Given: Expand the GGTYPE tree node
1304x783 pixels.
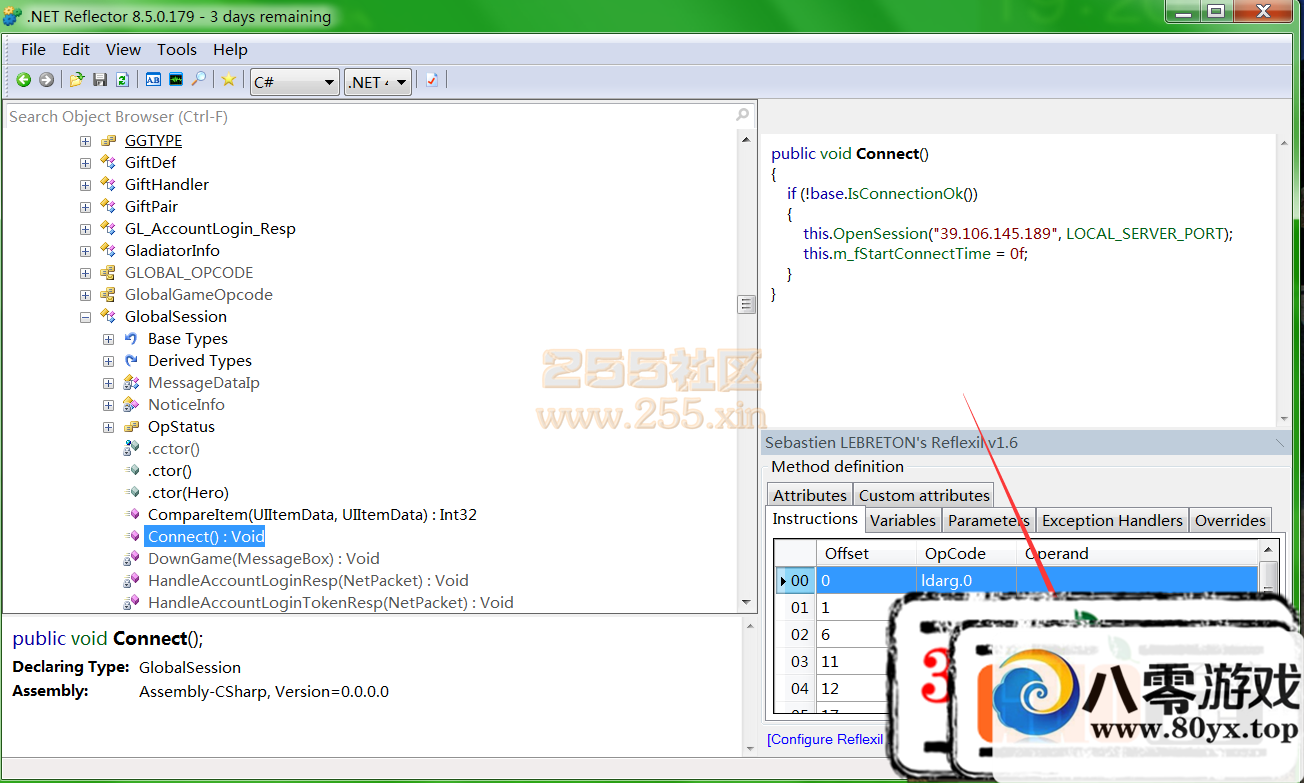Looking at the screenshot, I should pyautogui.click(x=85, y=141).
